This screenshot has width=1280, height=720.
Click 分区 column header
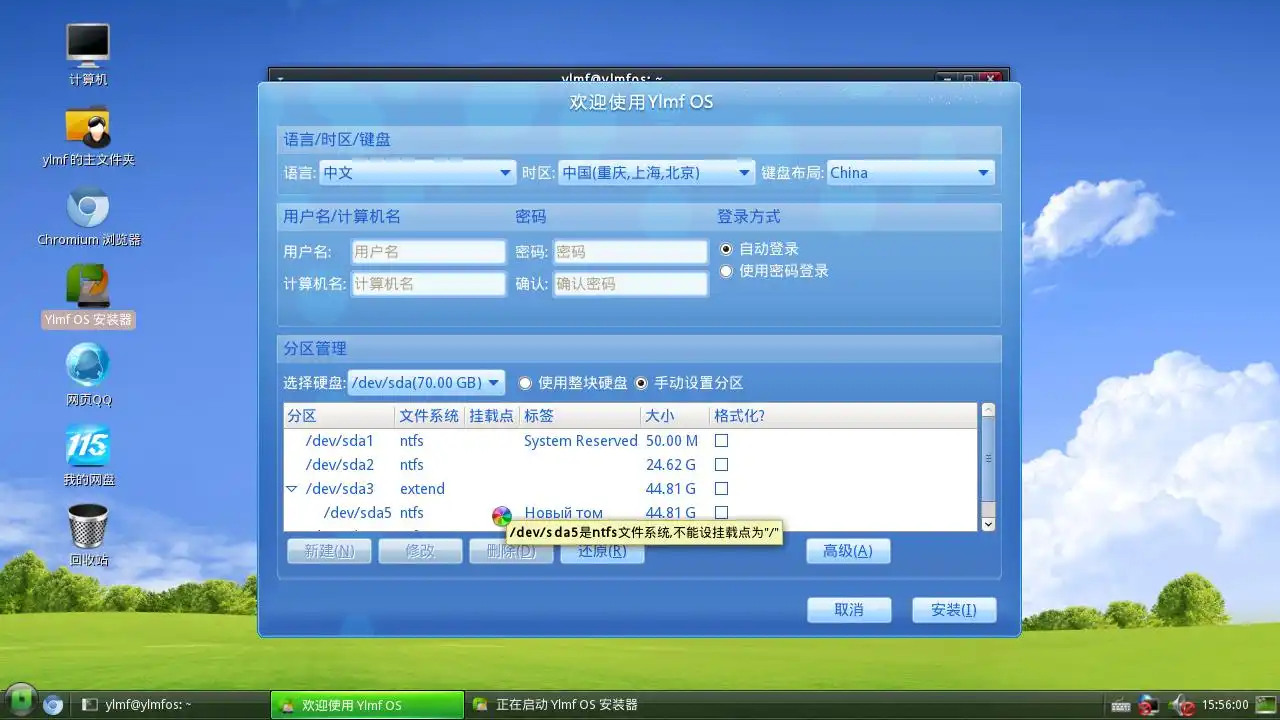[340, 416]
